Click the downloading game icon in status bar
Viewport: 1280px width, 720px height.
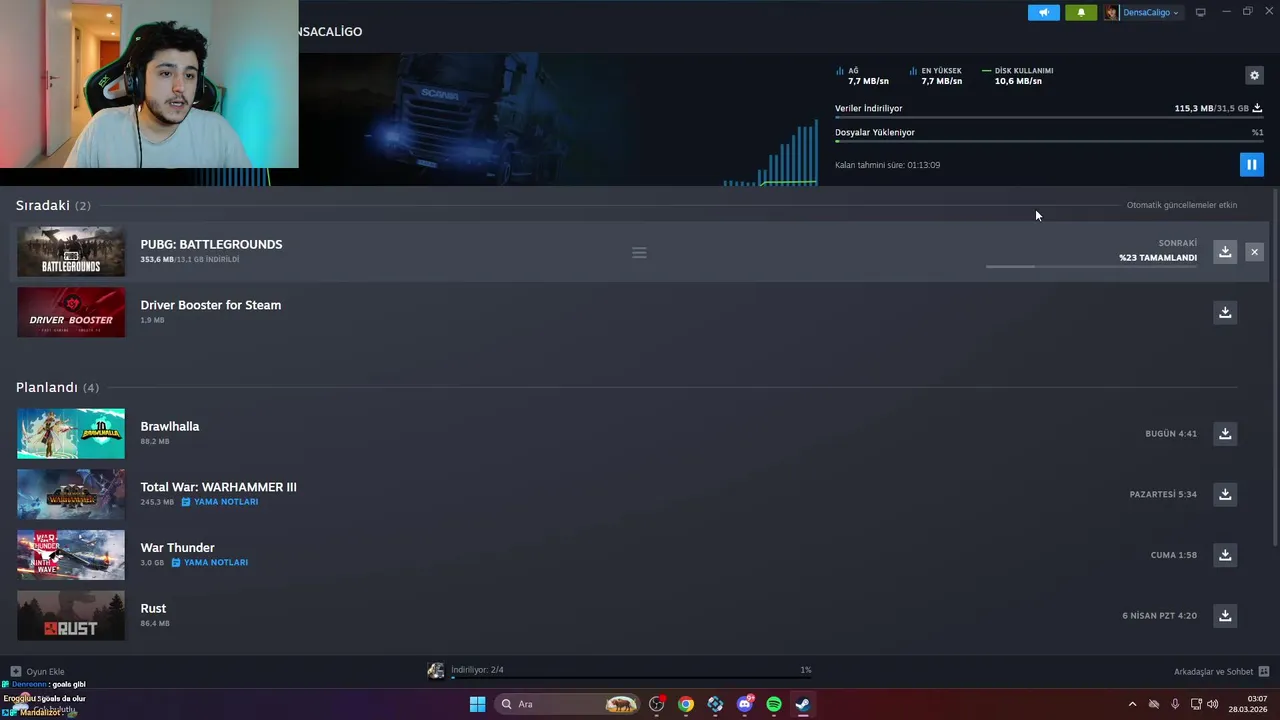[x=435, y=671]
